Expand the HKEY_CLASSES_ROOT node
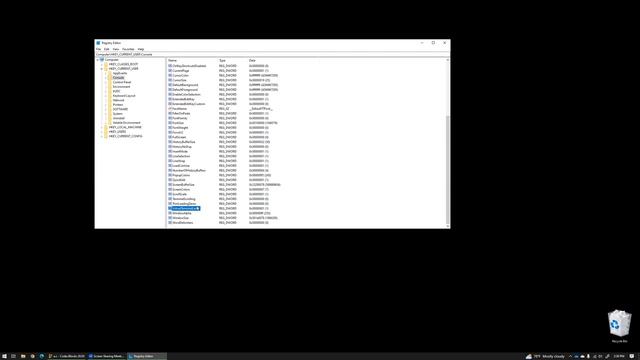Screen dimensions: 640x360 102,64
